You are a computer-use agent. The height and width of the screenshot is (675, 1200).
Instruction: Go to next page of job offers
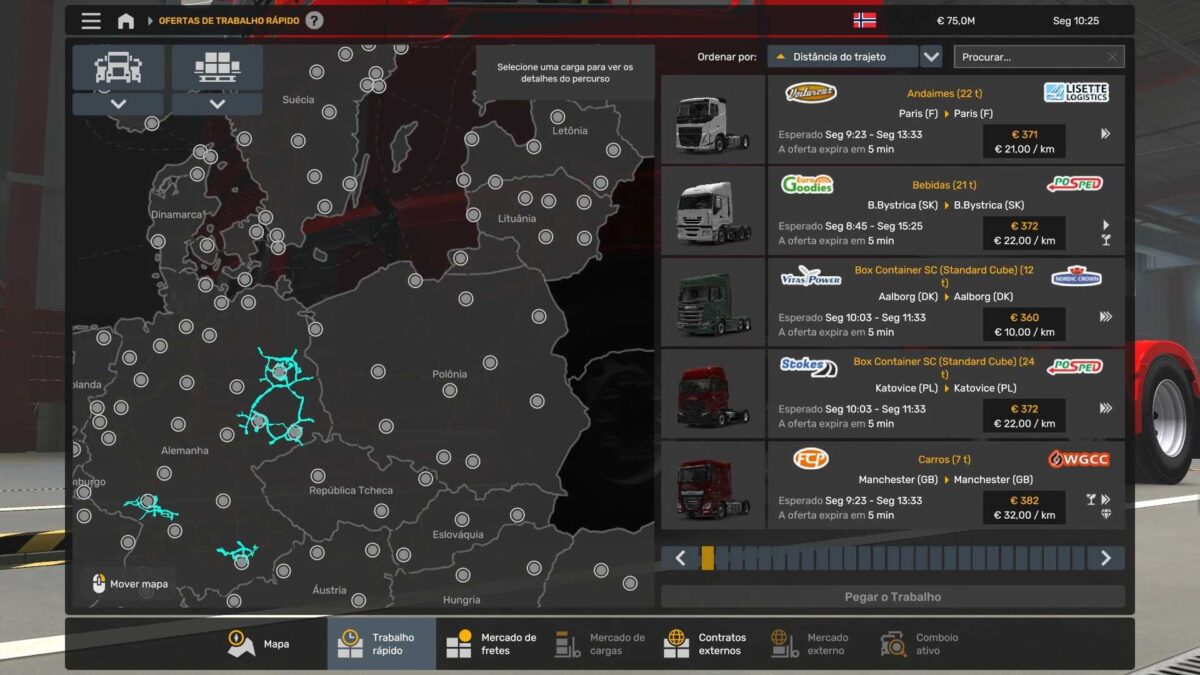pyautogui.click(x=1105, y=558)
